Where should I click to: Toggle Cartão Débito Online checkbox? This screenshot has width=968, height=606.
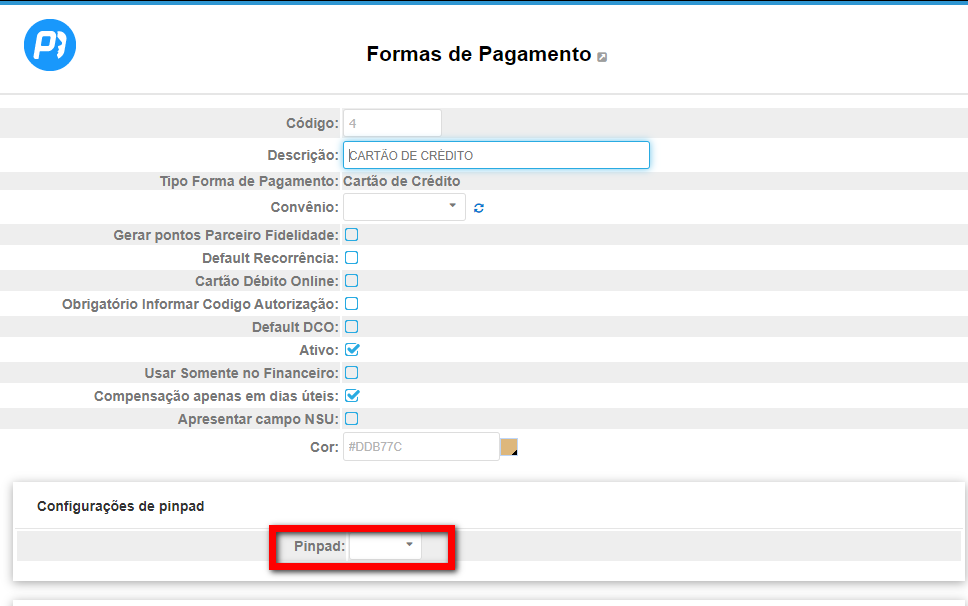(351, 281)
